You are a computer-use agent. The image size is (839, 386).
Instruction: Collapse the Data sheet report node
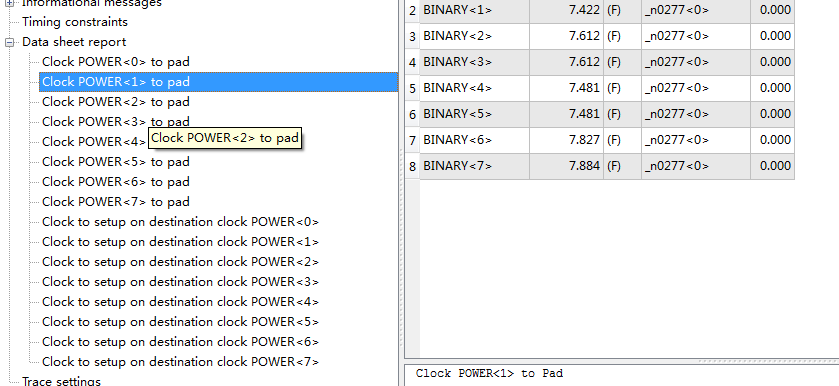(9, 42)
